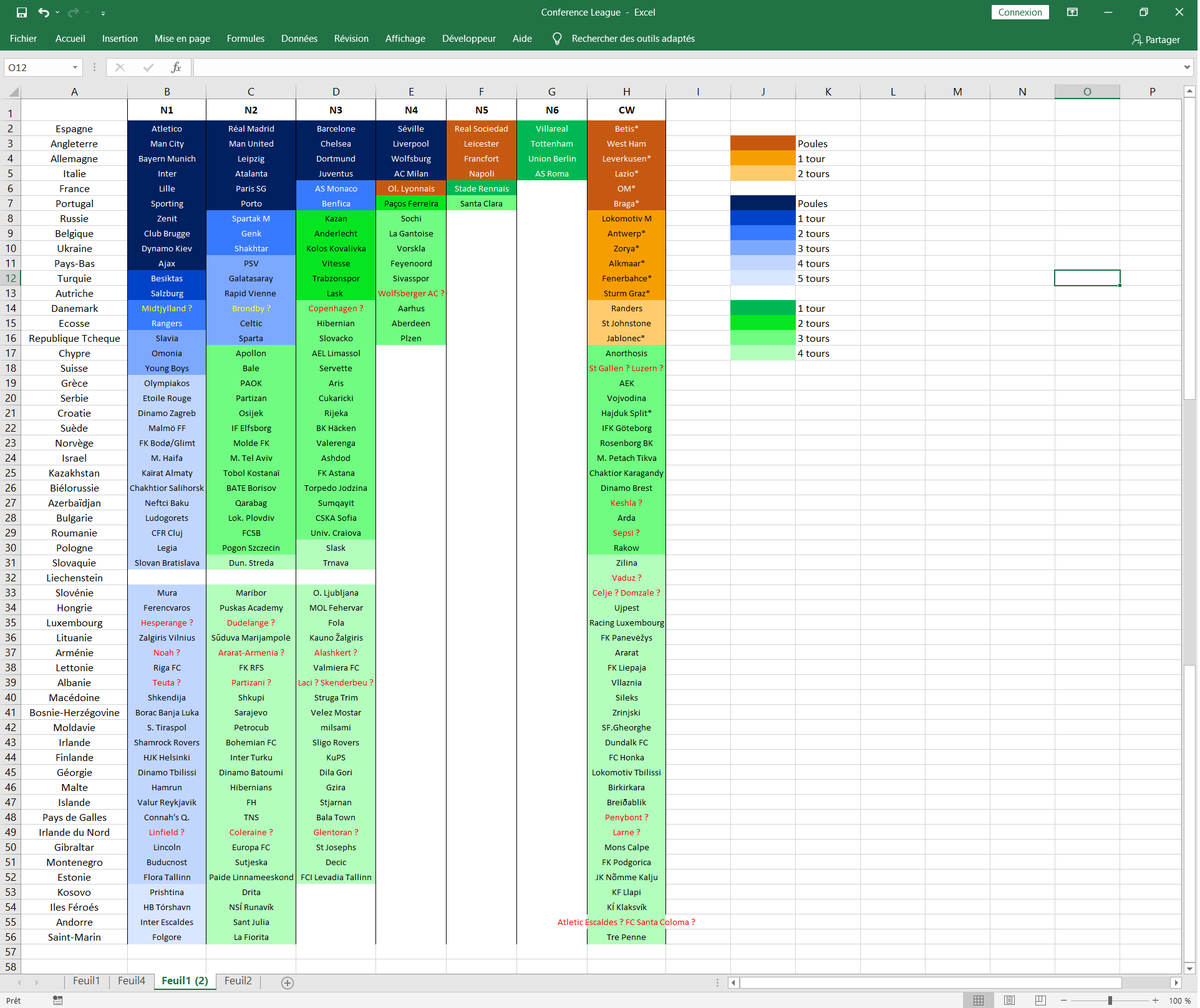Screen dimensions: 1200x1008
Task: Select the Copenhagen ? cell
Action: 336,308
